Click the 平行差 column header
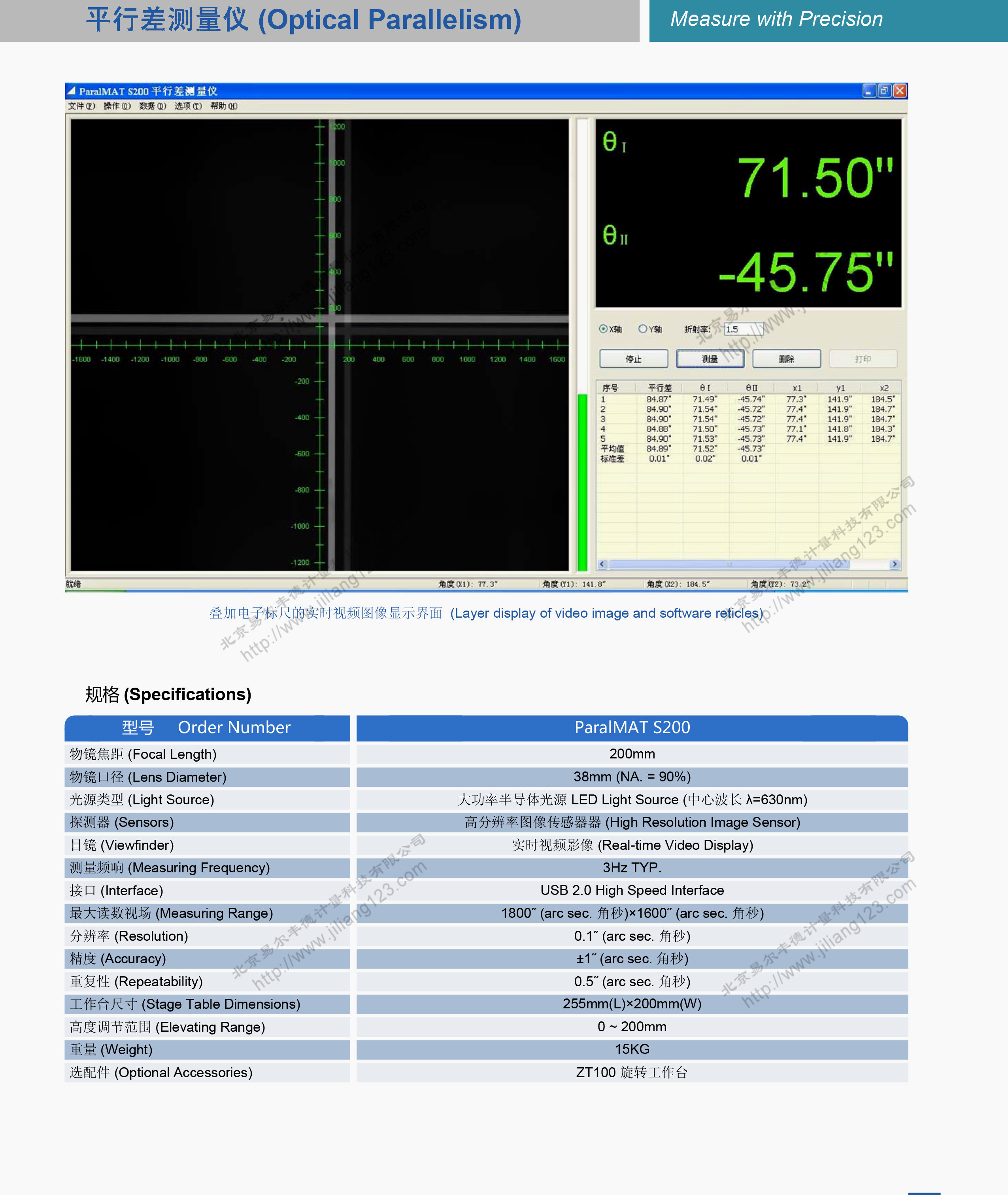Screen dimensions: 1008x1195 659,388
